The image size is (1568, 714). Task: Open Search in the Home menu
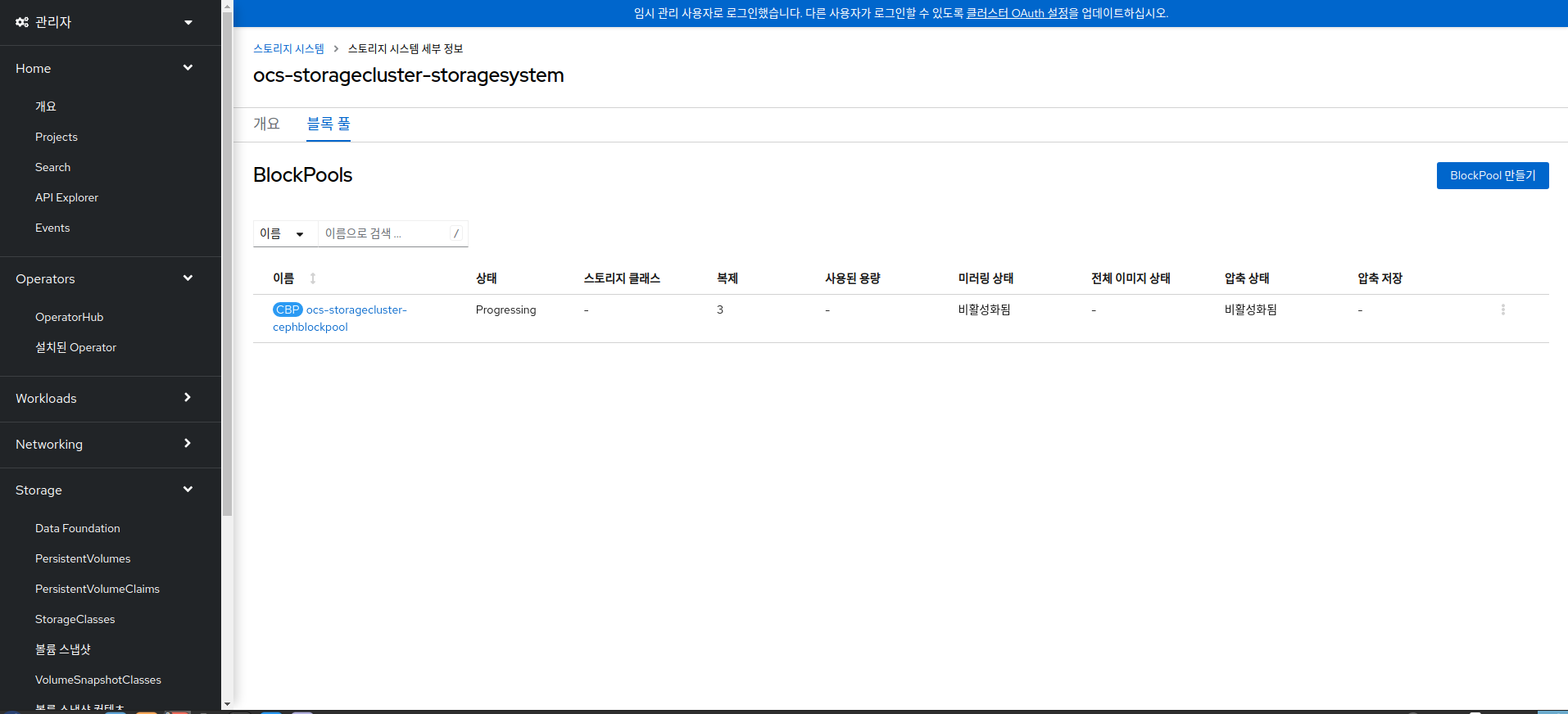[52, 167]
